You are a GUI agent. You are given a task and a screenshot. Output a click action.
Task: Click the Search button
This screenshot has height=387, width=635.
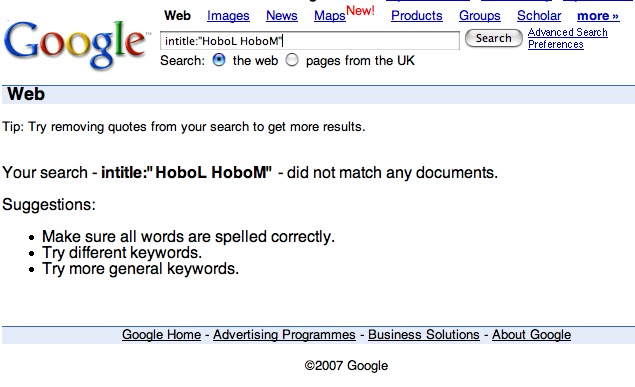(x=494, y=38)
